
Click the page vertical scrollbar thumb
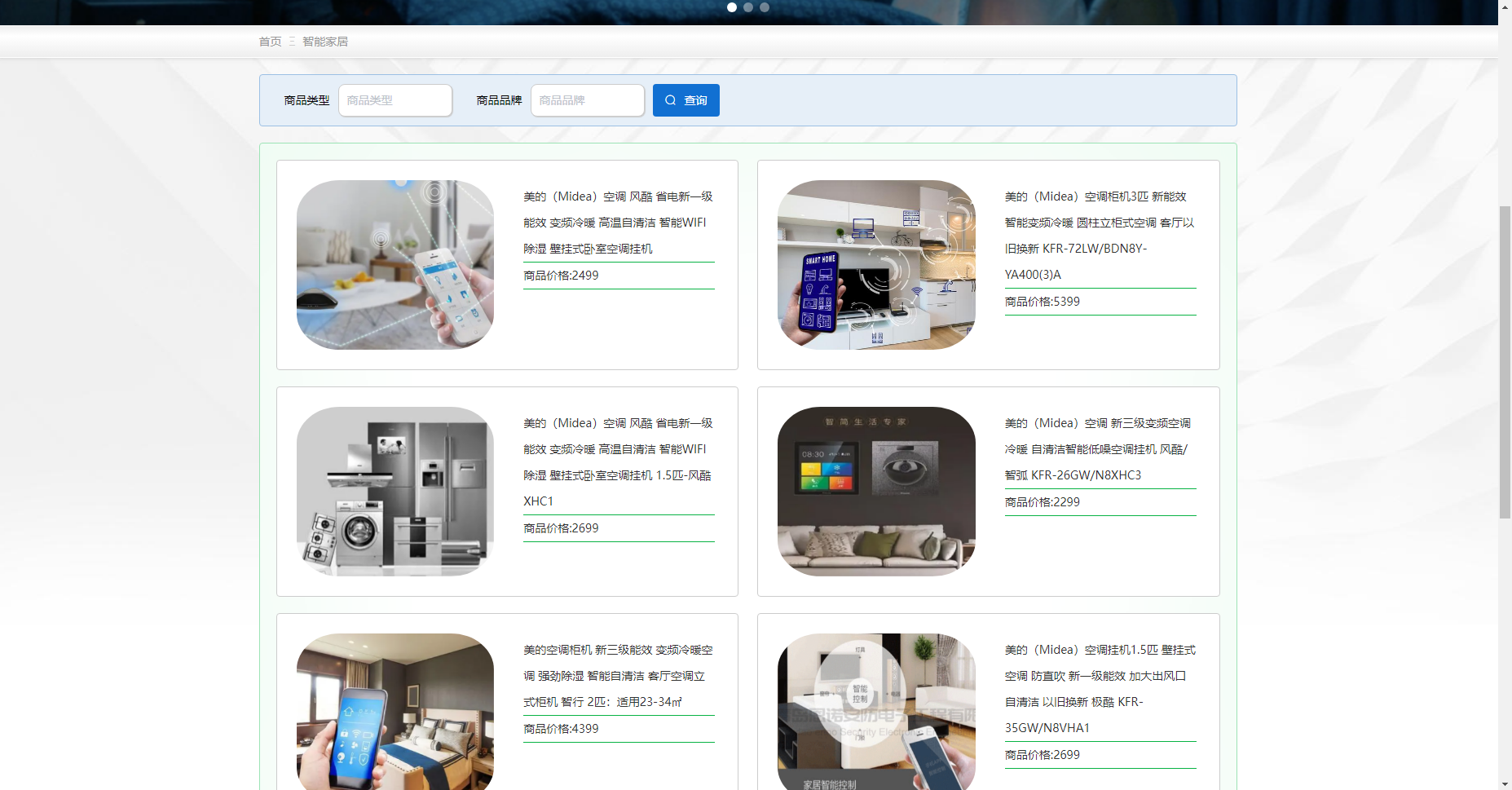pos(1505,361)
